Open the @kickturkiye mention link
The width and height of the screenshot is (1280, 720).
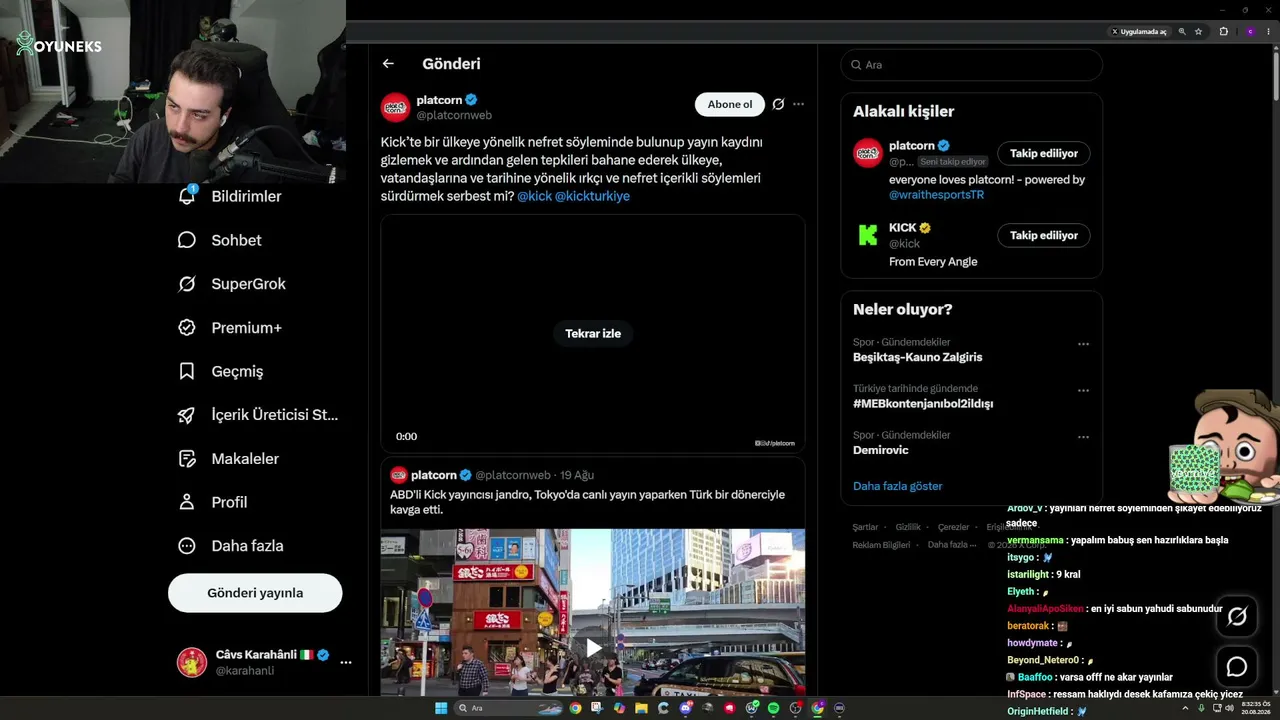pyautogui.click(x=592, y=196)
